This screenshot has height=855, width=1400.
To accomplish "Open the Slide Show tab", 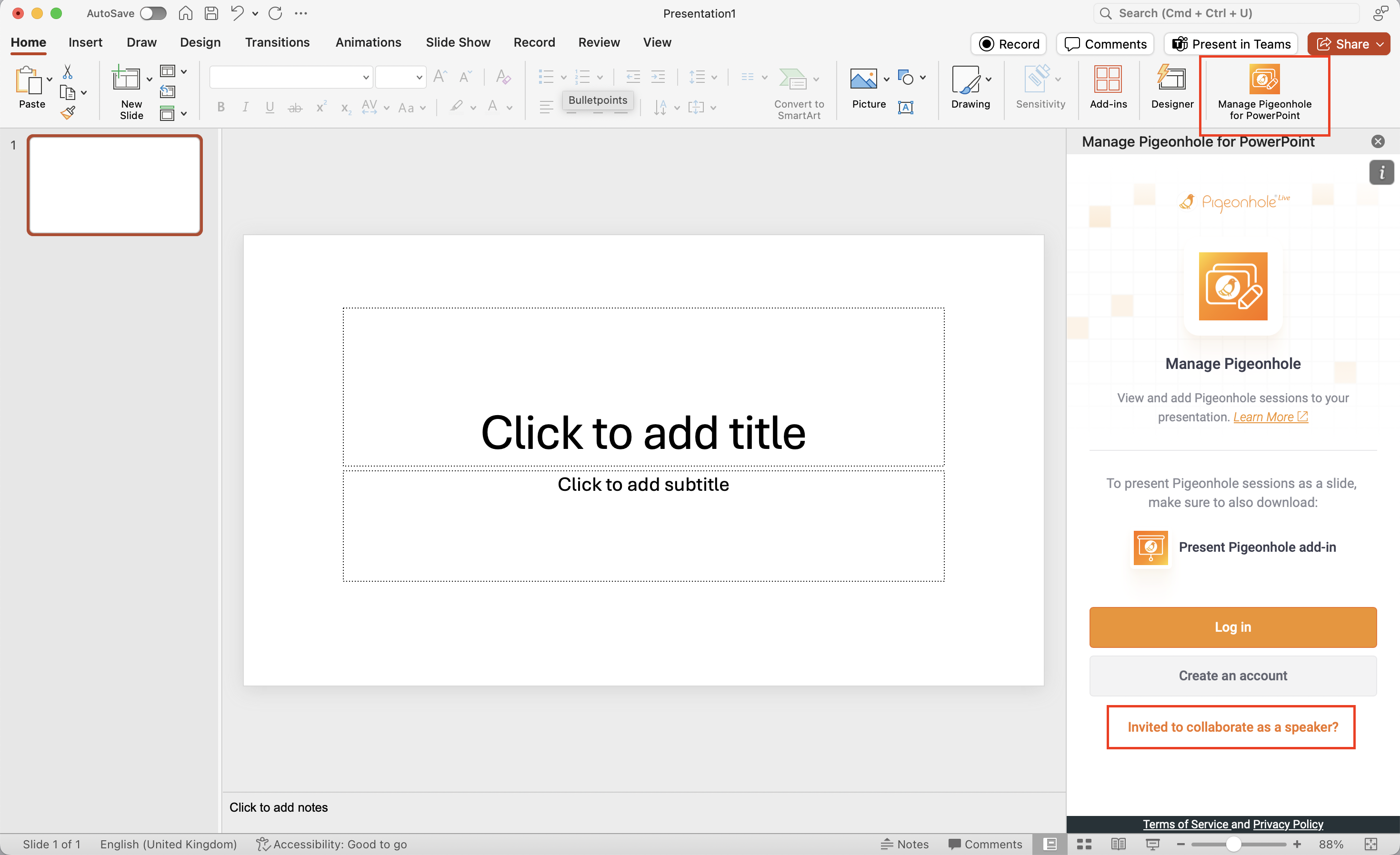I will click(458, 43).
